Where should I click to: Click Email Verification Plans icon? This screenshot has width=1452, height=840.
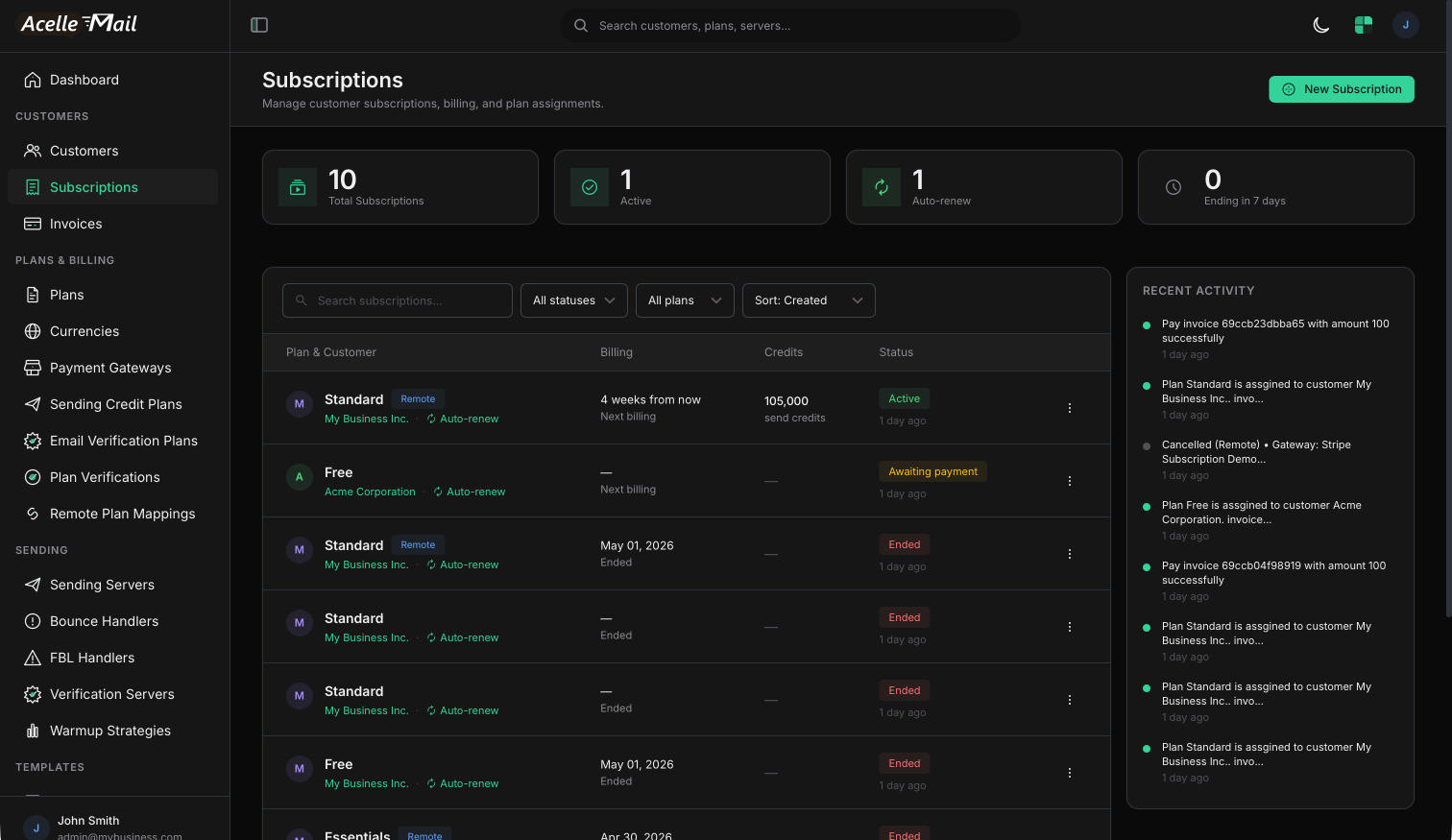33,441
